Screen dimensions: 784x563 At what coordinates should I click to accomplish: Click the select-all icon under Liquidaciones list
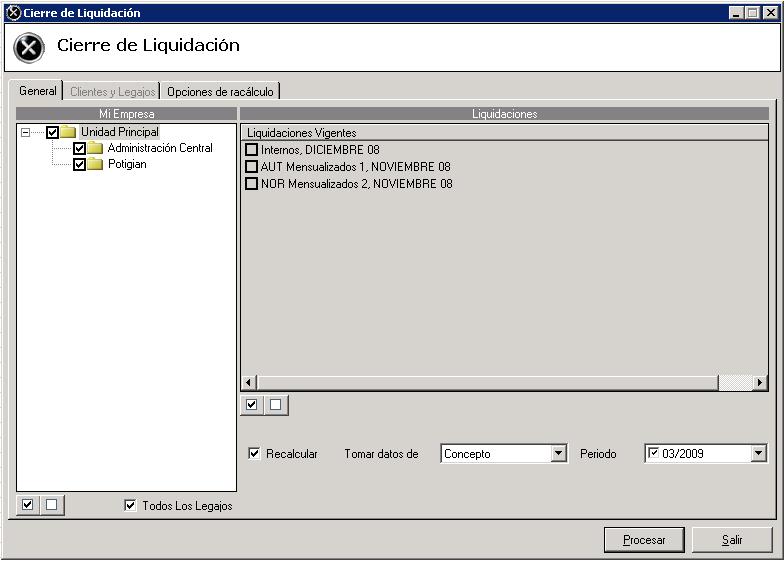(252, 405)
